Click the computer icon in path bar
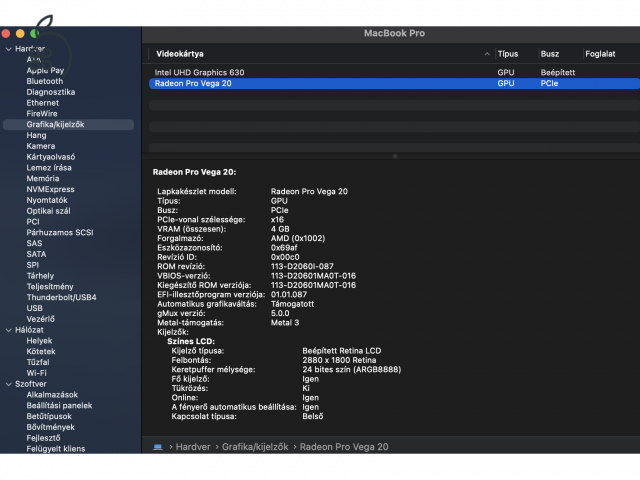640x480 pixels. [158, 447]
